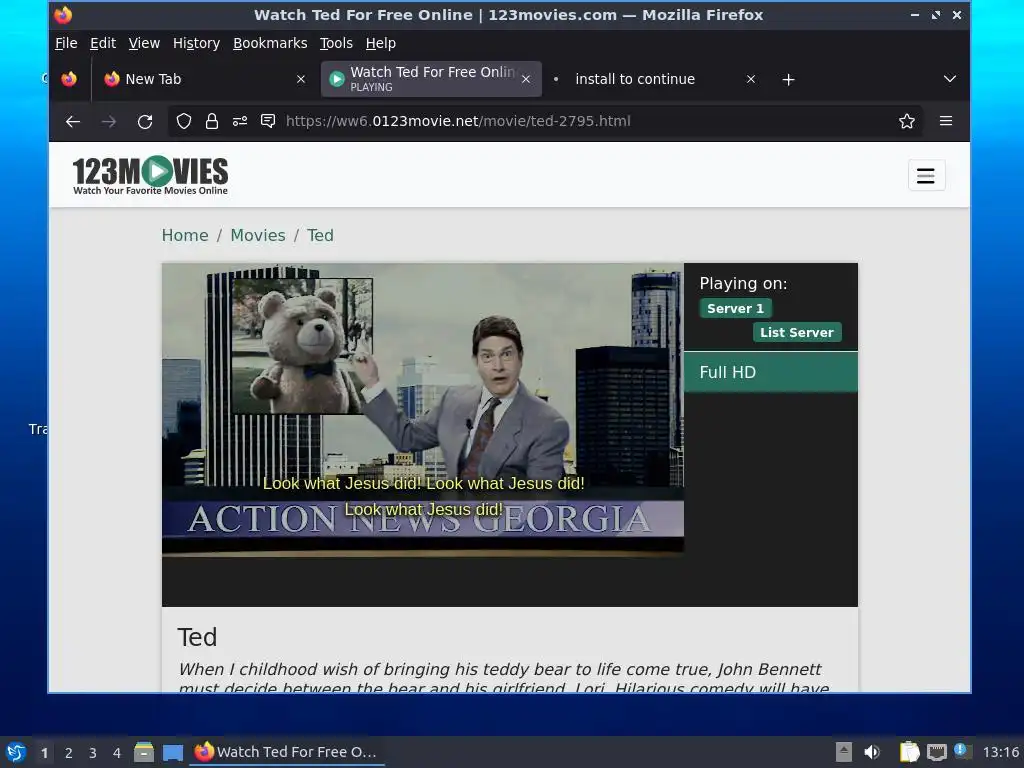
Task: Open the Bookmarks menu
Action: 270,43
